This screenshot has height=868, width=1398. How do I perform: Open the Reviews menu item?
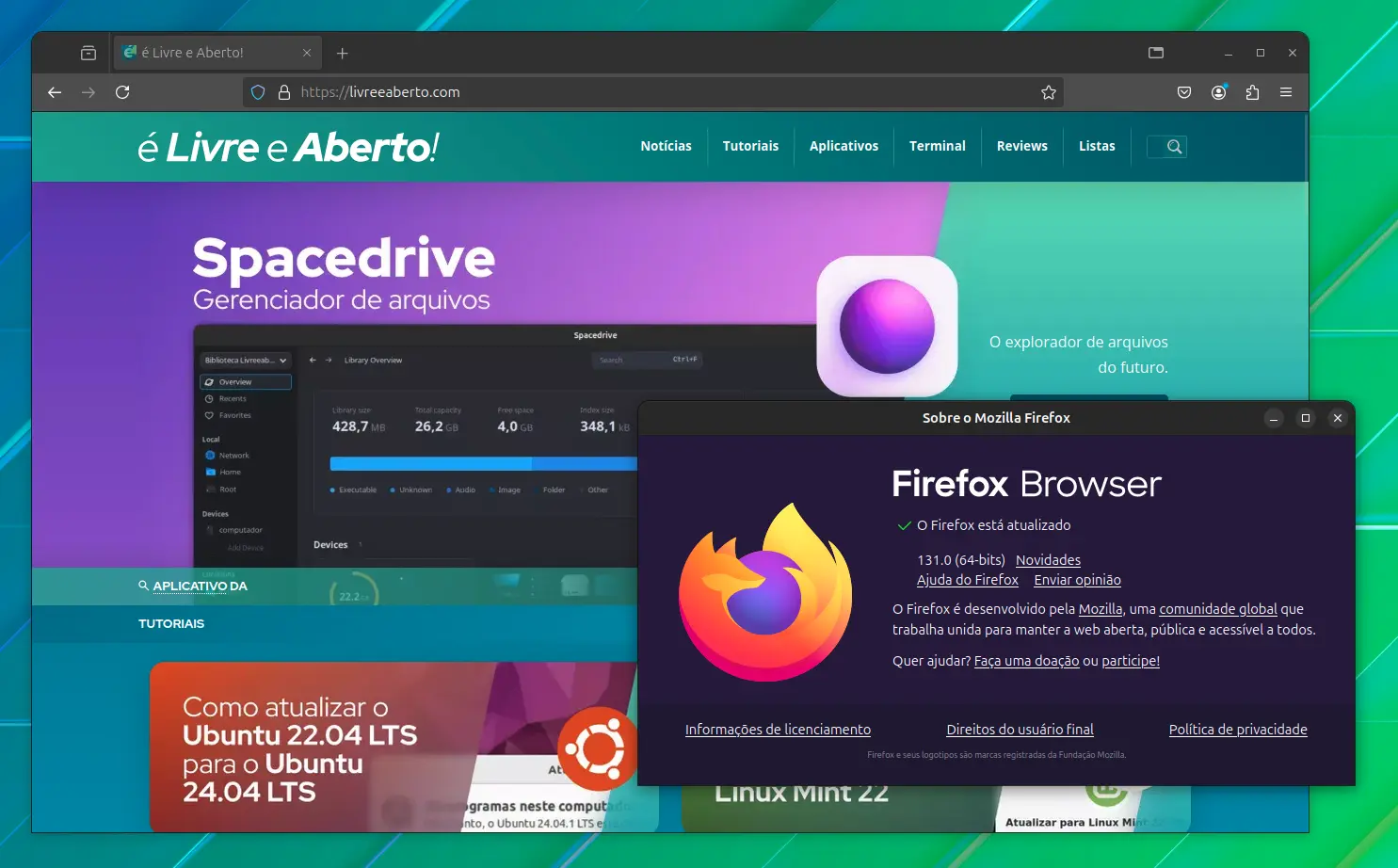click(x=1022, y=146)
